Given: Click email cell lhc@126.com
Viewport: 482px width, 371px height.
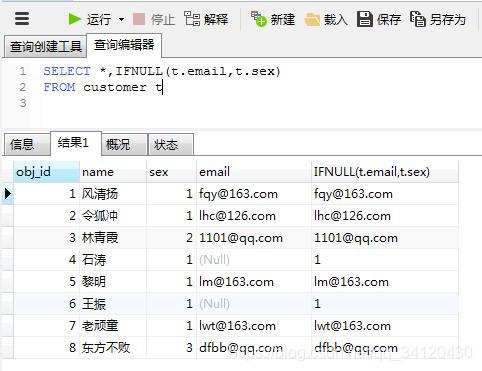Looking at the screenshot, I should [254, 216].
